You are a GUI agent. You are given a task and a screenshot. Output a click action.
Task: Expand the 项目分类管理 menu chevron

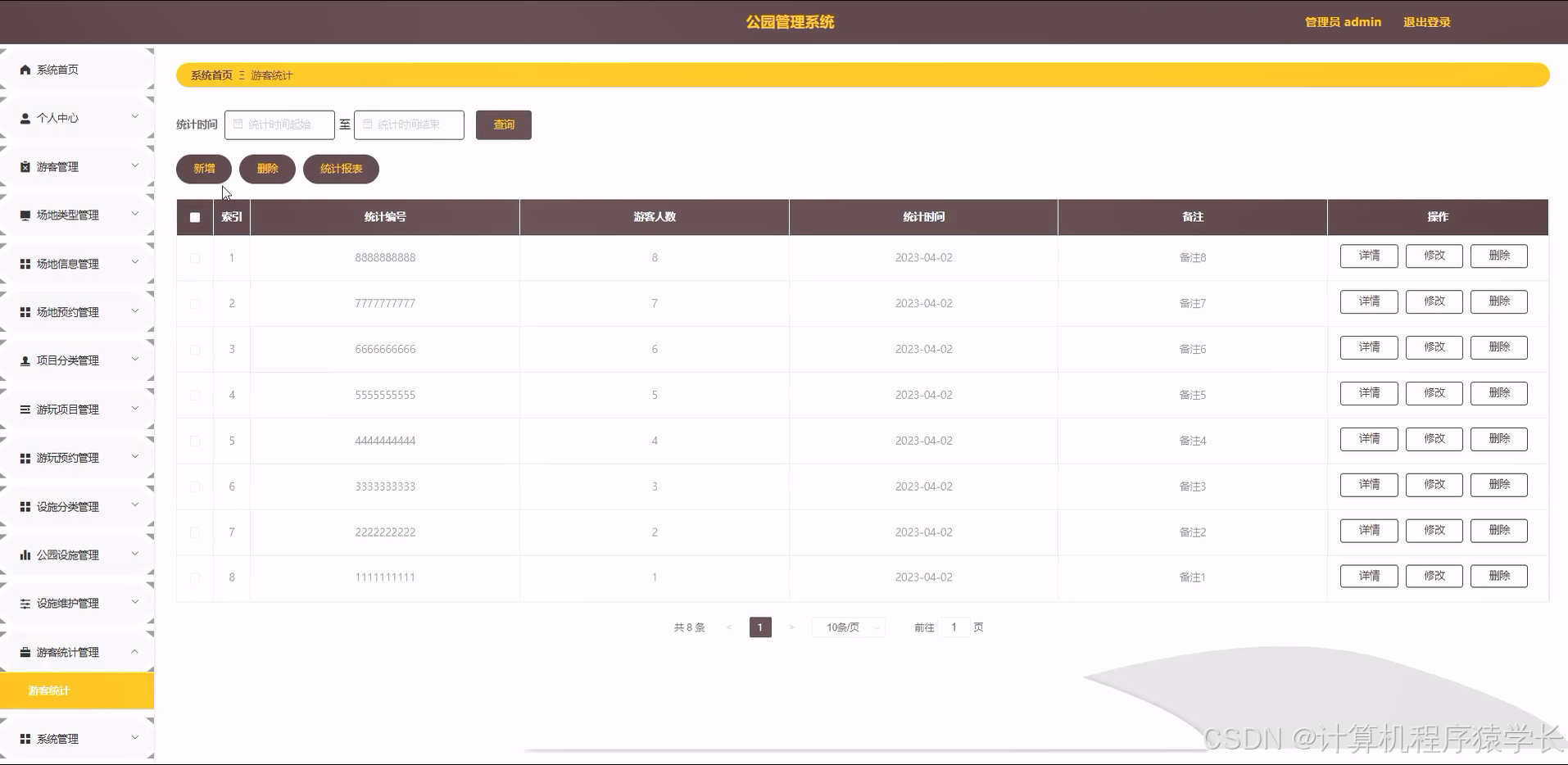(x=135, y=360)
